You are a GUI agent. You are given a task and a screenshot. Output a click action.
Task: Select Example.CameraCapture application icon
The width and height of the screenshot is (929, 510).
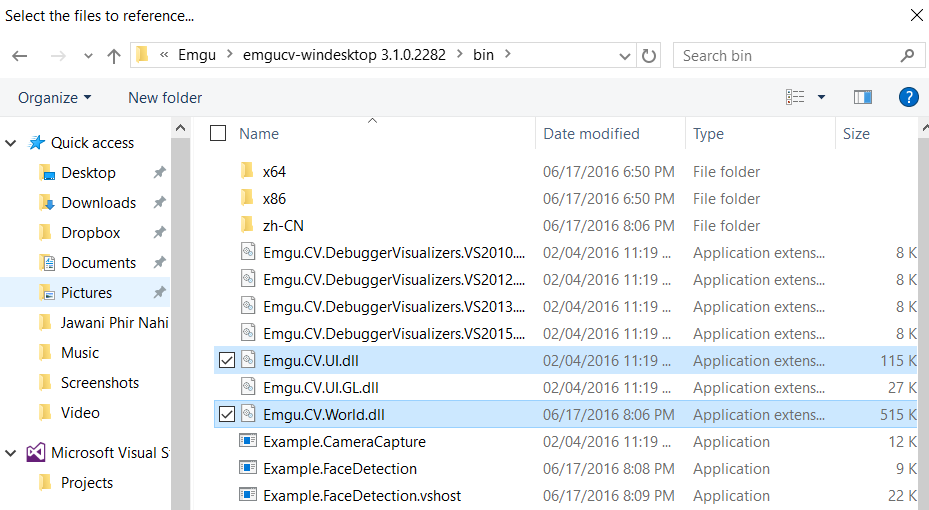pyautogui.click(x=248, y=441)
